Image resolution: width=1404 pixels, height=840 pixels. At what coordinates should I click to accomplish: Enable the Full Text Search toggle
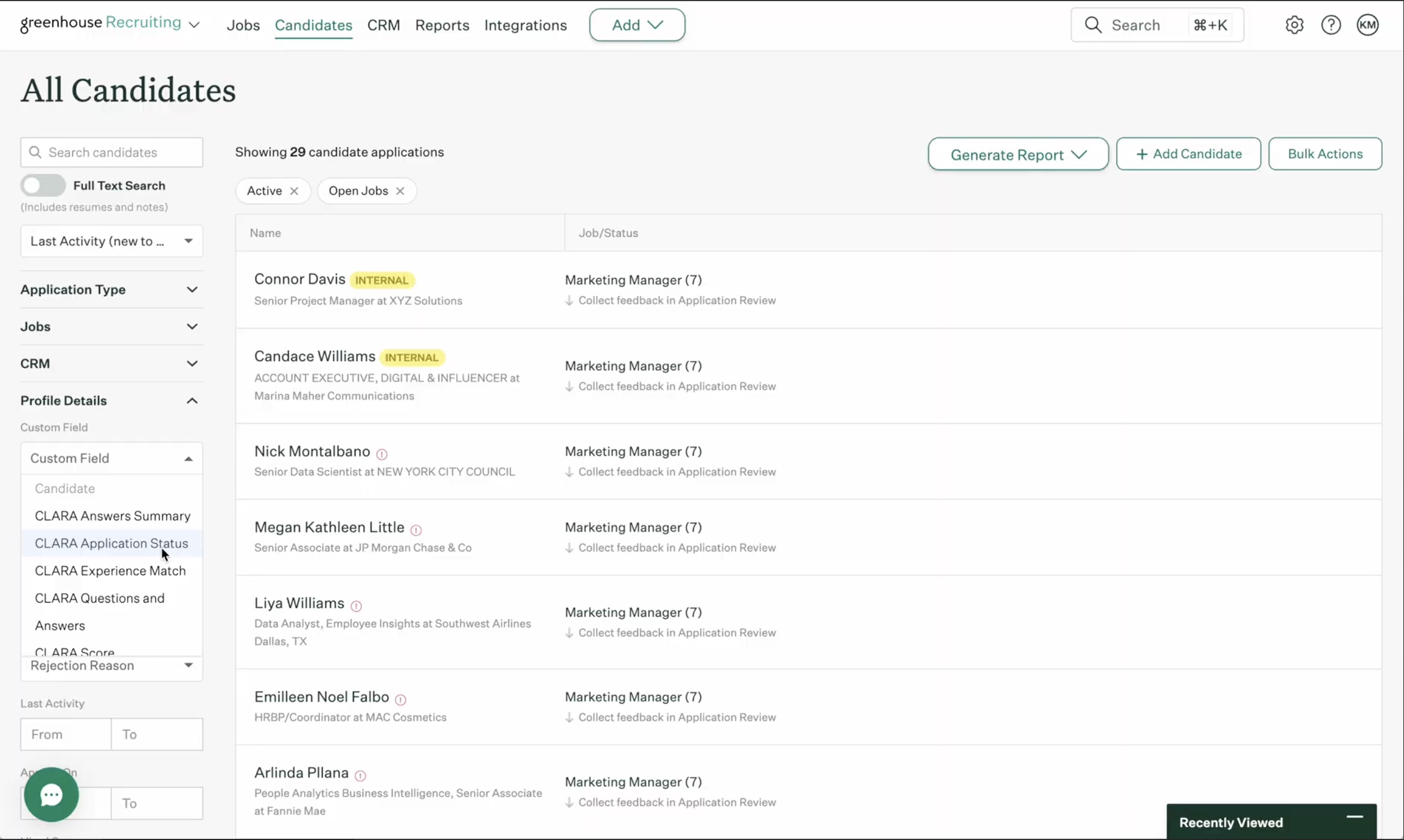click(43, 186)
